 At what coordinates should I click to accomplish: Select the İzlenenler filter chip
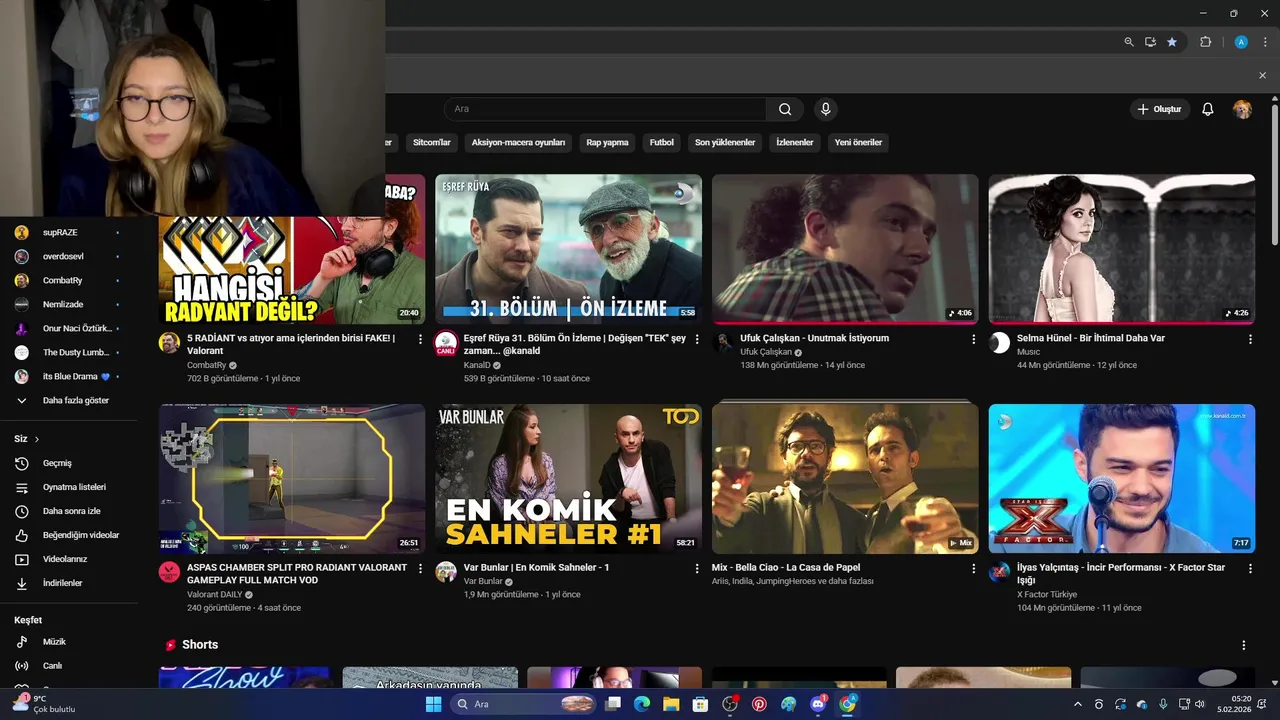[x=795, y=142]
